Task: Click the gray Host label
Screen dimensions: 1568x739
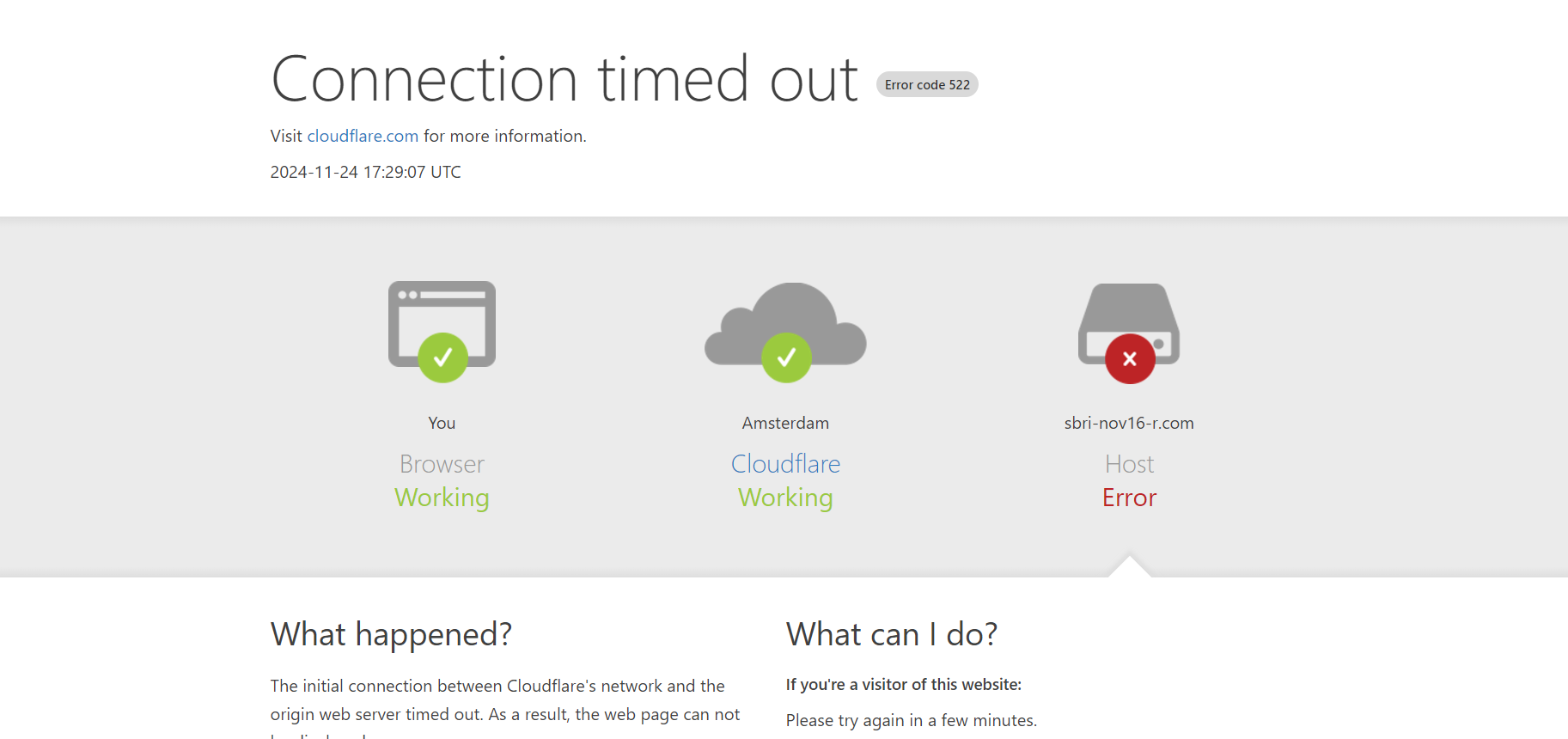Action: (x=1129, y=464)
